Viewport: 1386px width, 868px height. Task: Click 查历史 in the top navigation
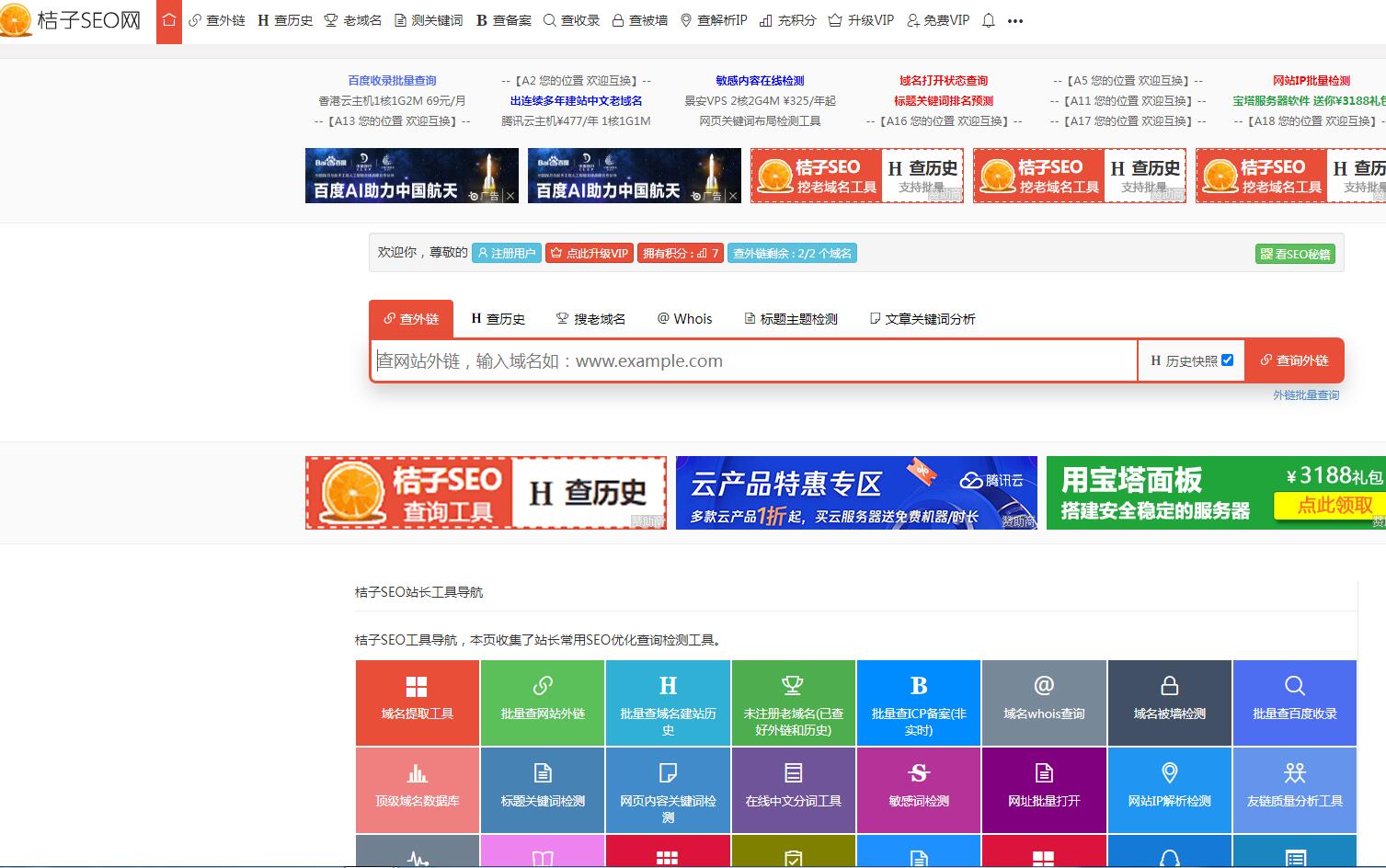tap(285, 20)
